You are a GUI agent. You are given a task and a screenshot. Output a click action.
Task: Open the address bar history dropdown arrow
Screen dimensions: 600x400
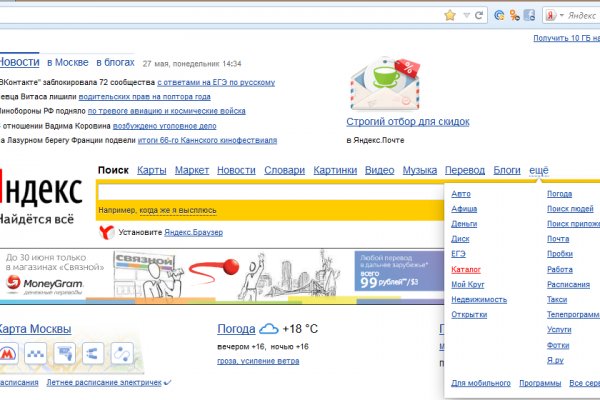pos(467,15)
